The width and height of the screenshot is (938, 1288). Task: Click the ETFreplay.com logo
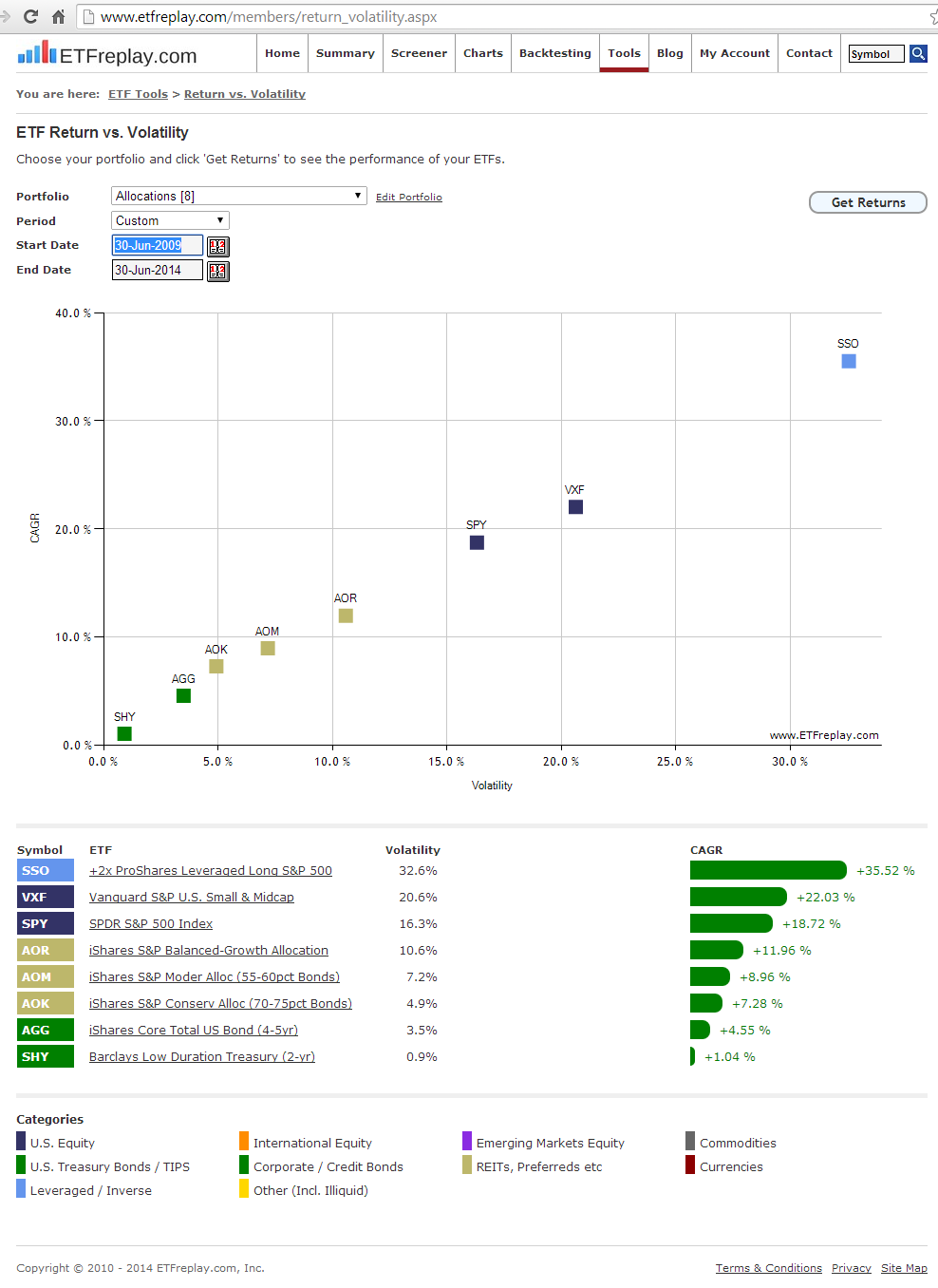107,54
